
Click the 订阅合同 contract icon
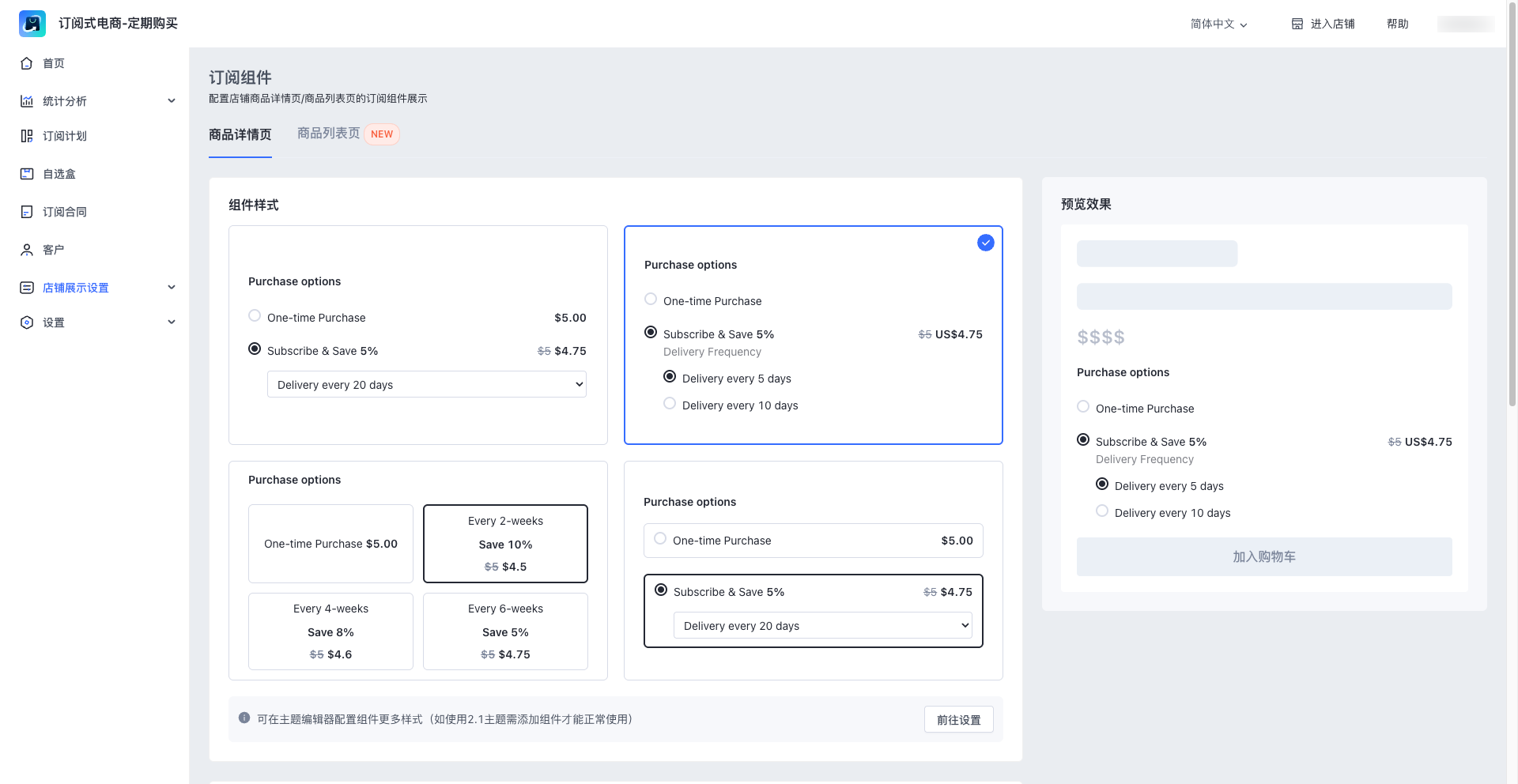click(27, 212)
